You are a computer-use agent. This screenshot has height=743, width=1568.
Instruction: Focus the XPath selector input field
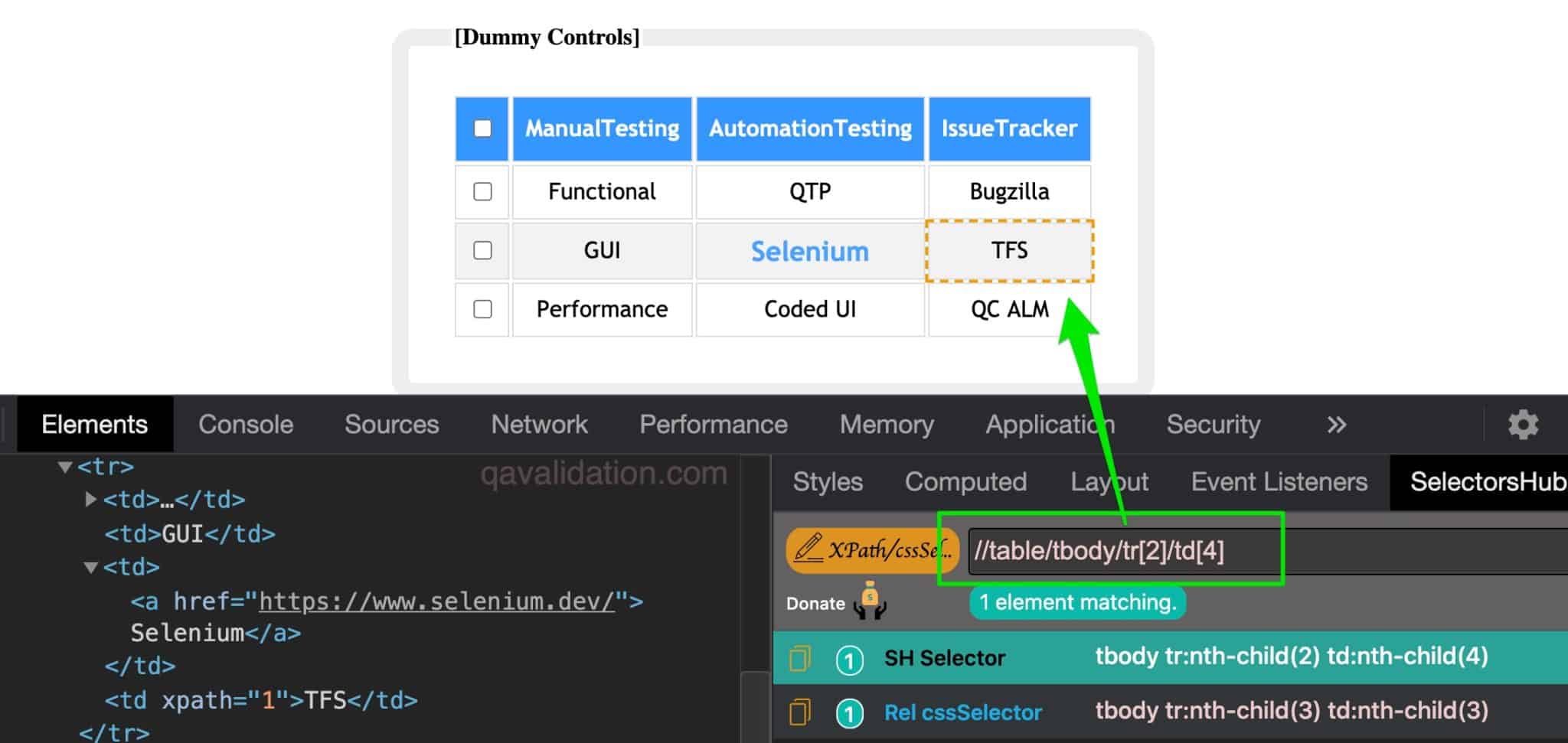point(1263,551)
